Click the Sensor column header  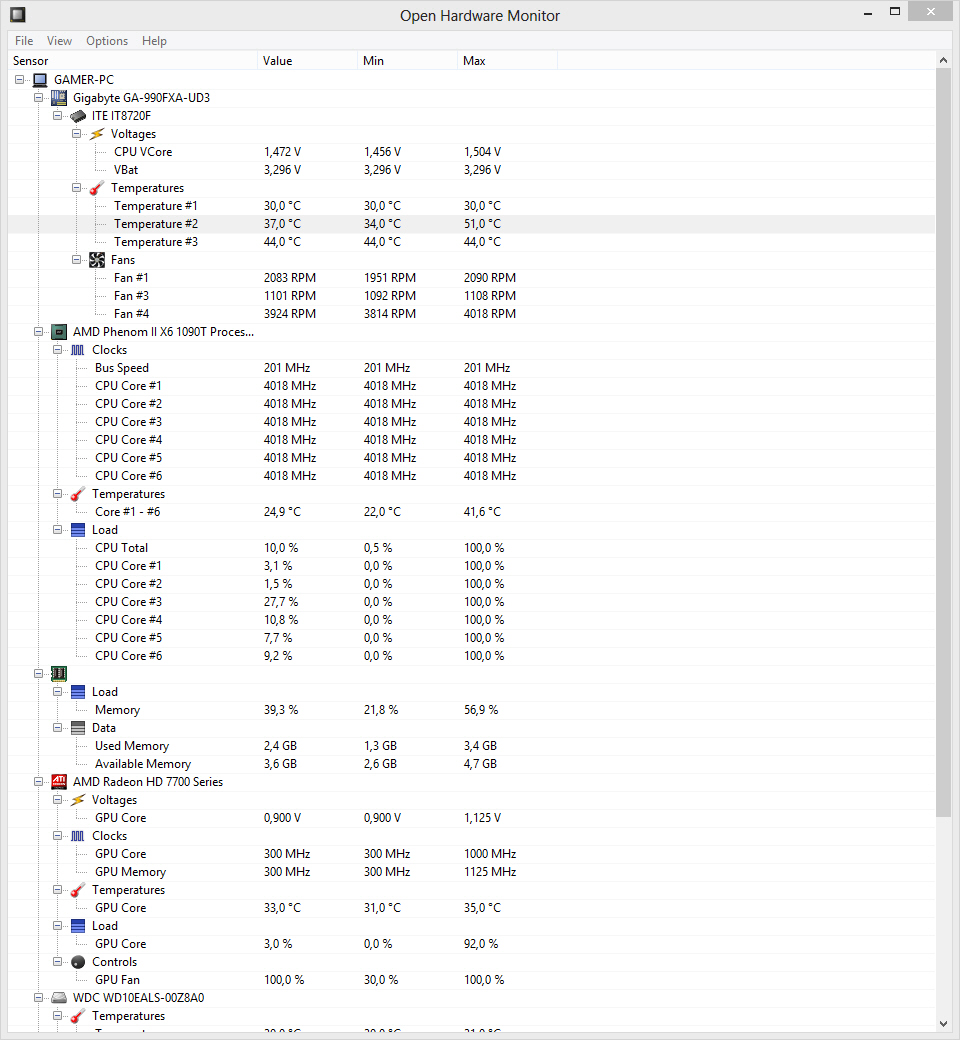(x=133, y=60)
